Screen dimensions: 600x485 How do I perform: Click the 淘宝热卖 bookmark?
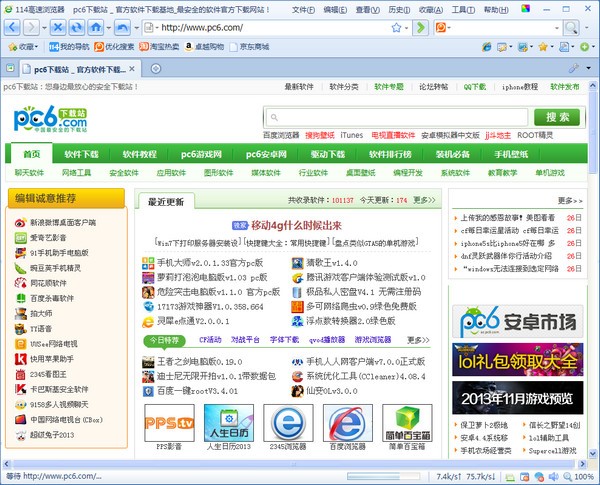point(159,47)
